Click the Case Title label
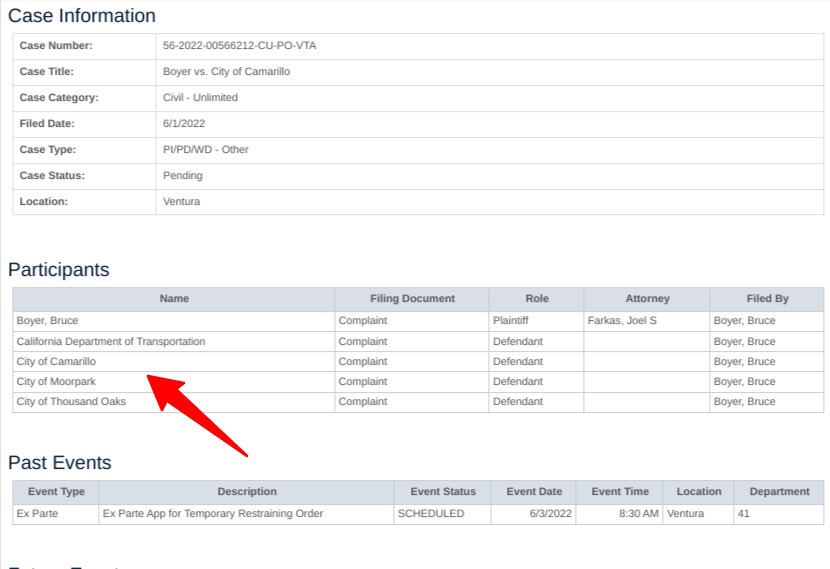The height and width of the screenshot is (569, 830). click(47, 71)
